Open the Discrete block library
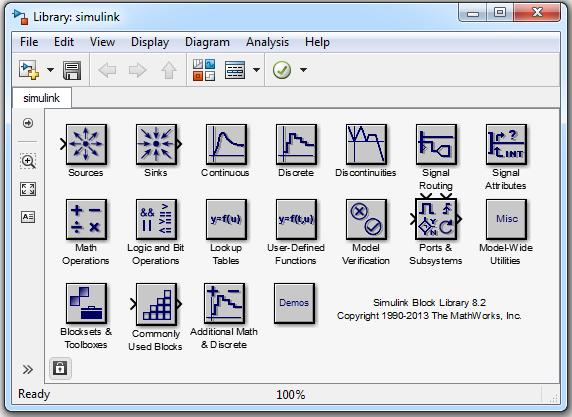Screen dimensions: 572x417 tap(296, 144)
